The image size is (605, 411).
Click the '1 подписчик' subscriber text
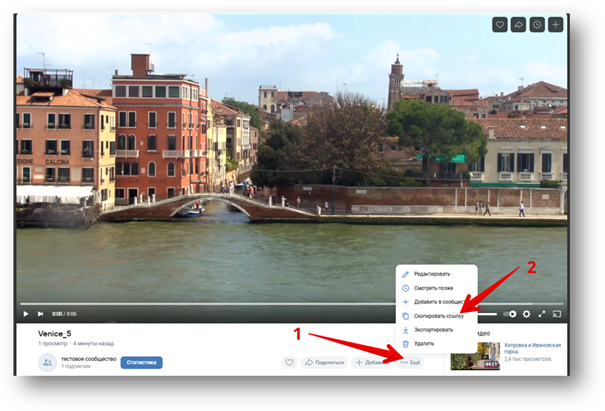coord(76,366)
